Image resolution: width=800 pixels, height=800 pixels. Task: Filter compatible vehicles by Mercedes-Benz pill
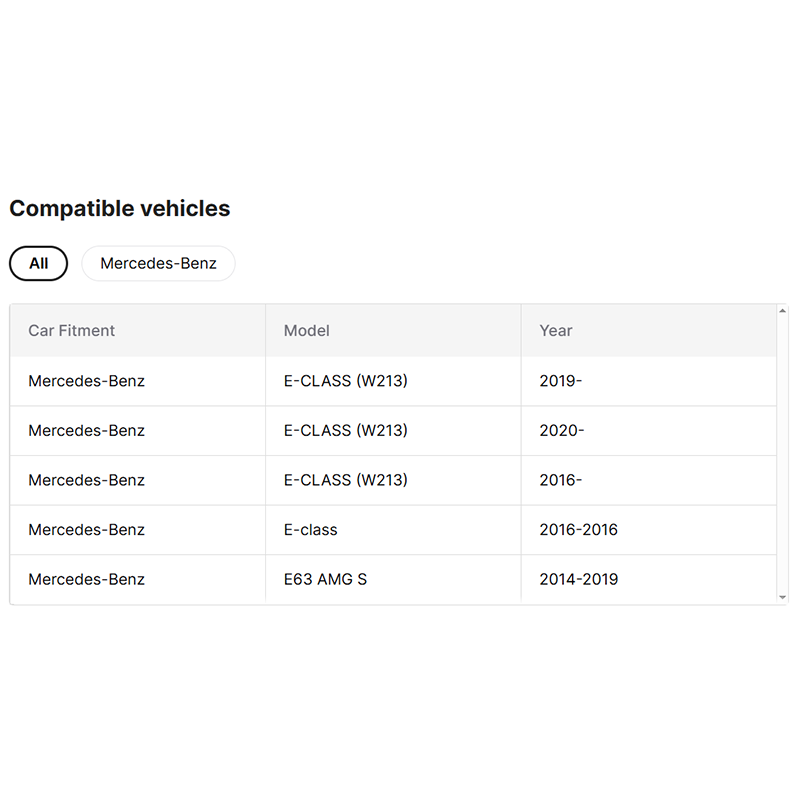pos(158,263)
